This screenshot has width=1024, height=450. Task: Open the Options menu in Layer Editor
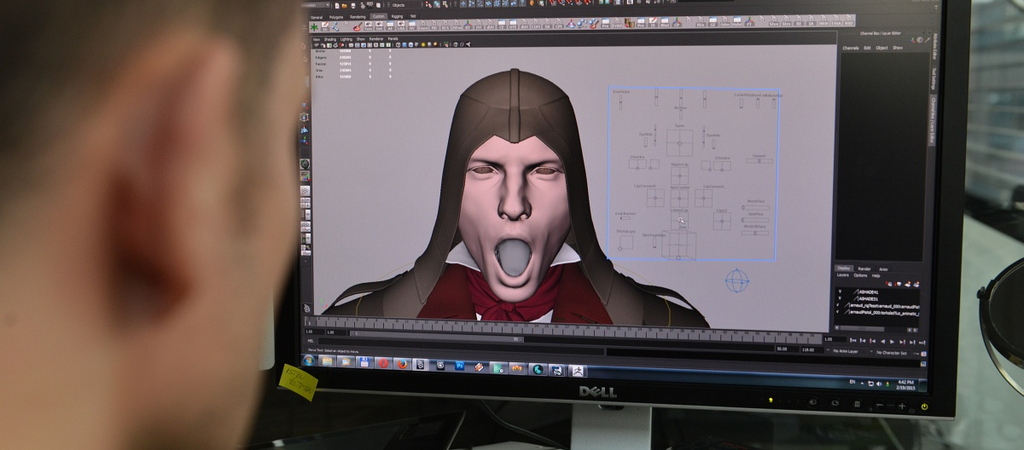click(x=861, y=276)
